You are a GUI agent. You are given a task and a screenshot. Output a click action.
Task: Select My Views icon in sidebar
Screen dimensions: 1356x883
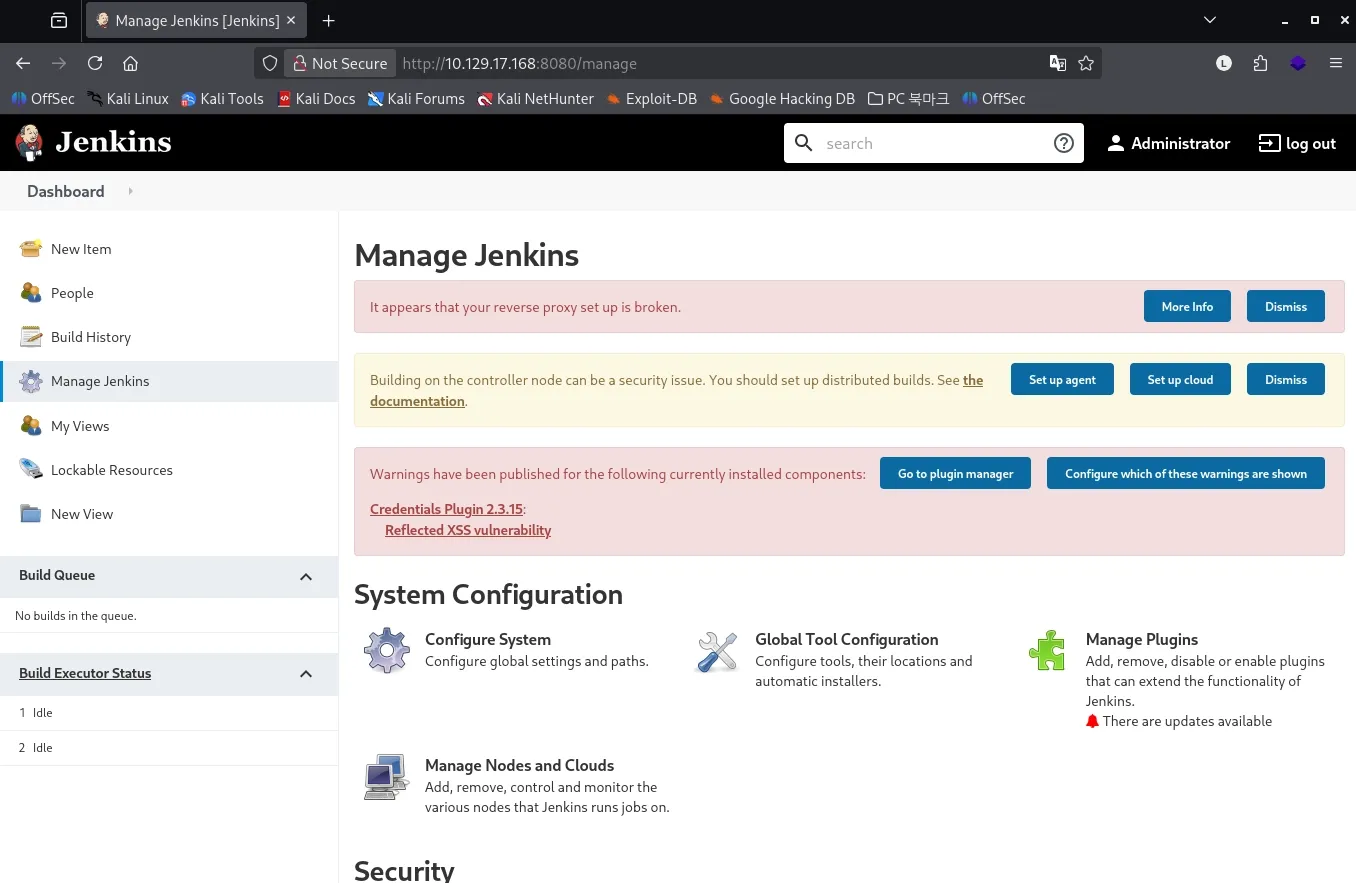pyautogui.click(x=31, y=426)
